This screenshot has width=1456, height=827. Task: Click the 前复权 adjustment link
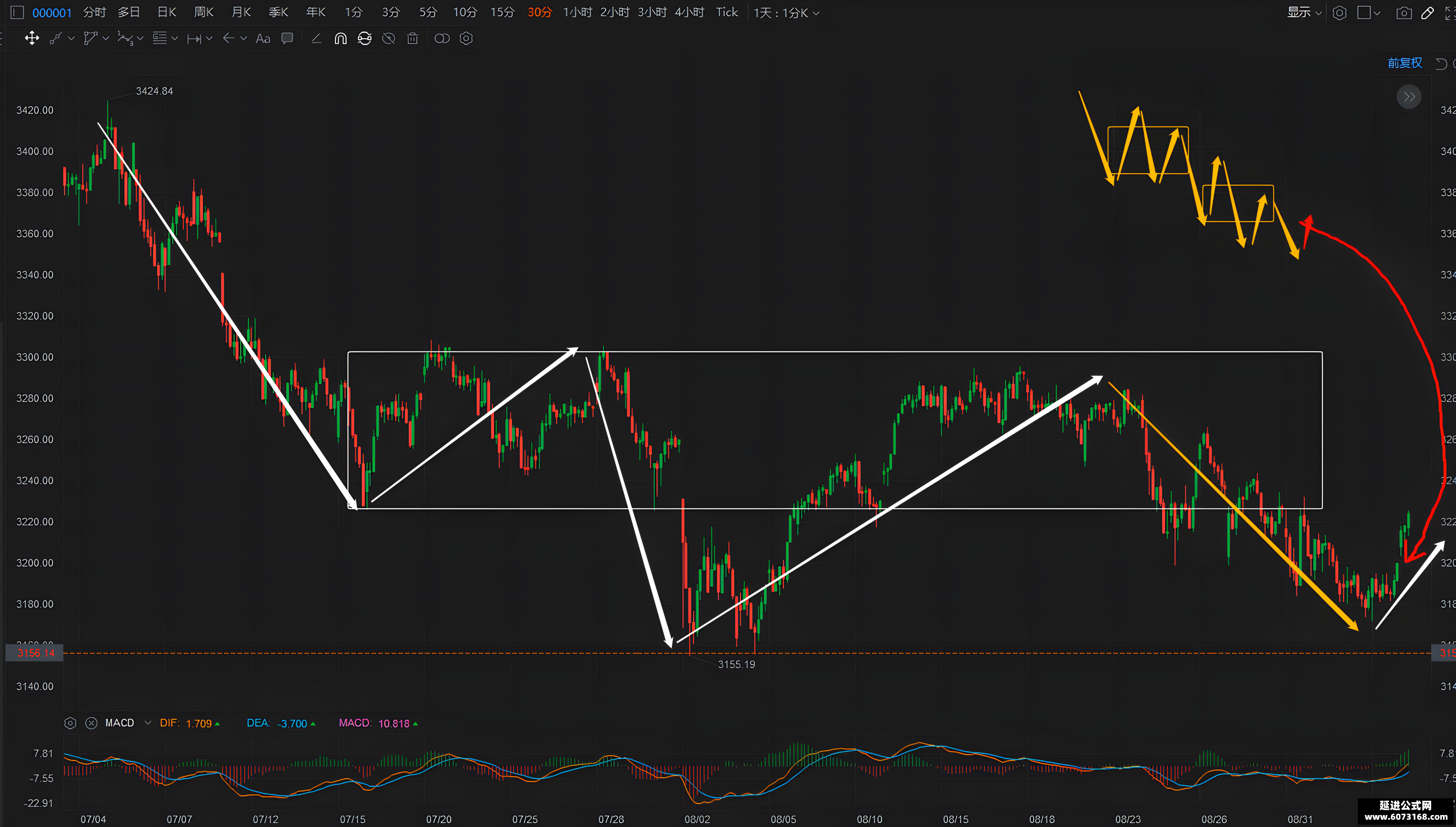[x=1405, y=63]
